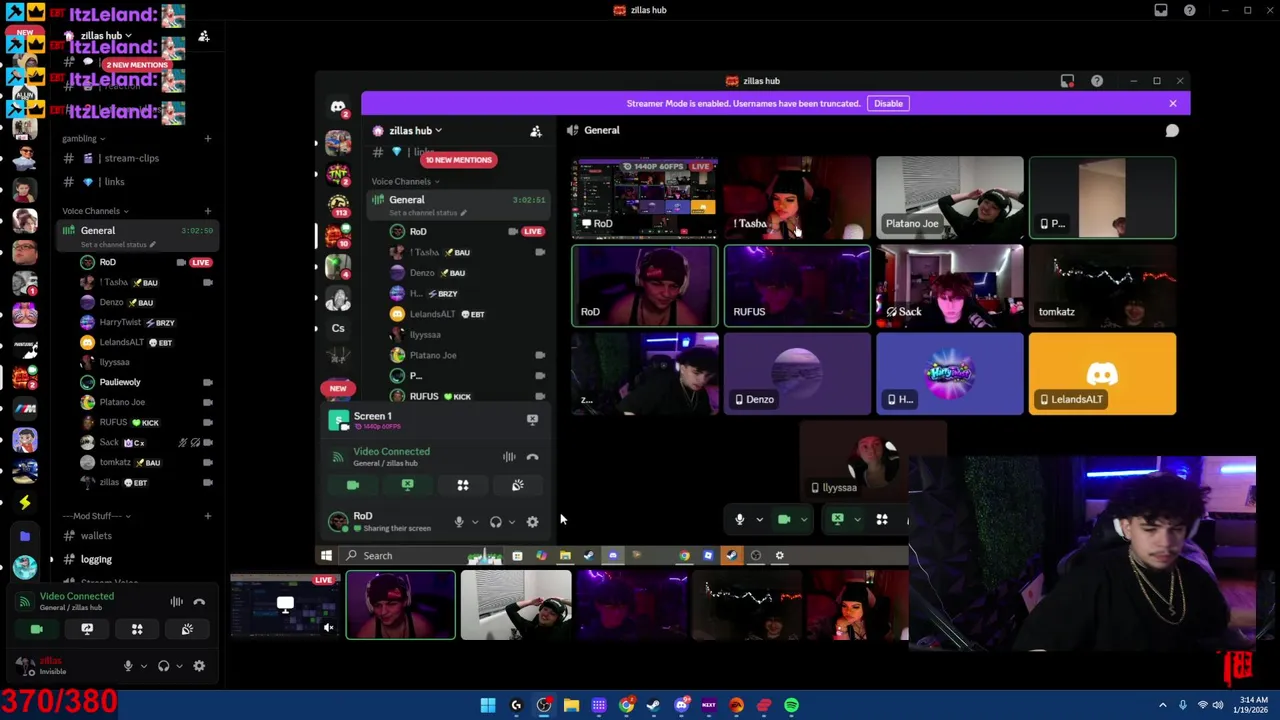Show hidden tray icons chevron

point(1162,705)
